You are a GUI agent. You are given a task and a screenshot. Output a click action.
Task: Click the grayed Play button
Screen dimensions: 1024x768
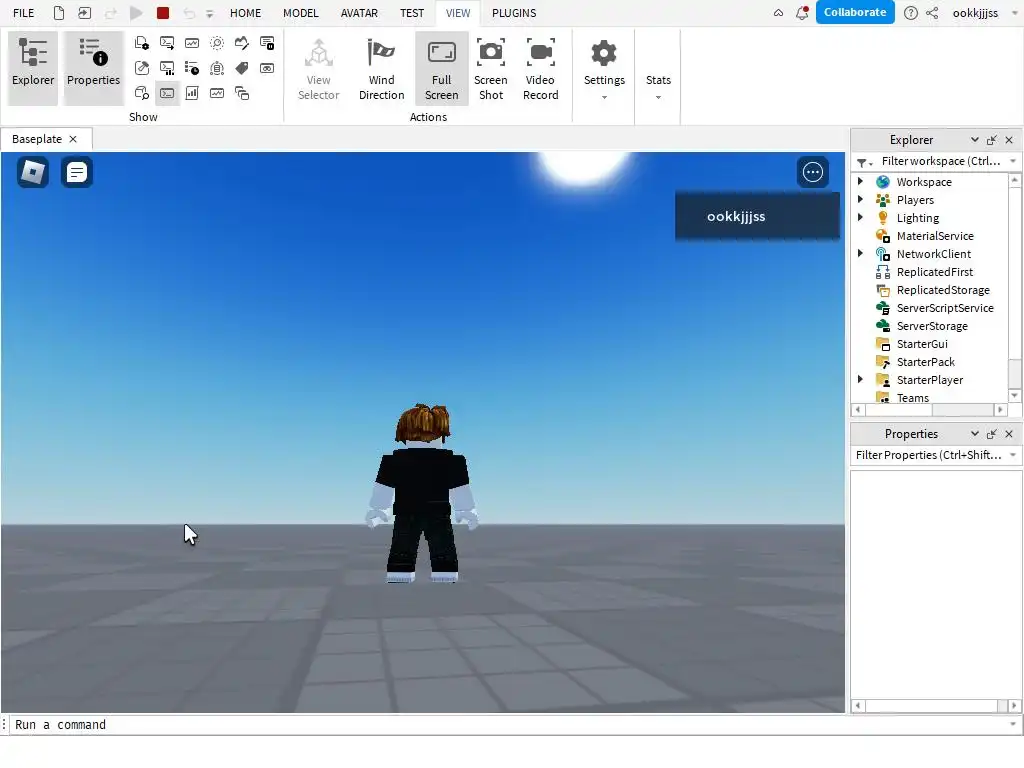click(x=136, y=13)
